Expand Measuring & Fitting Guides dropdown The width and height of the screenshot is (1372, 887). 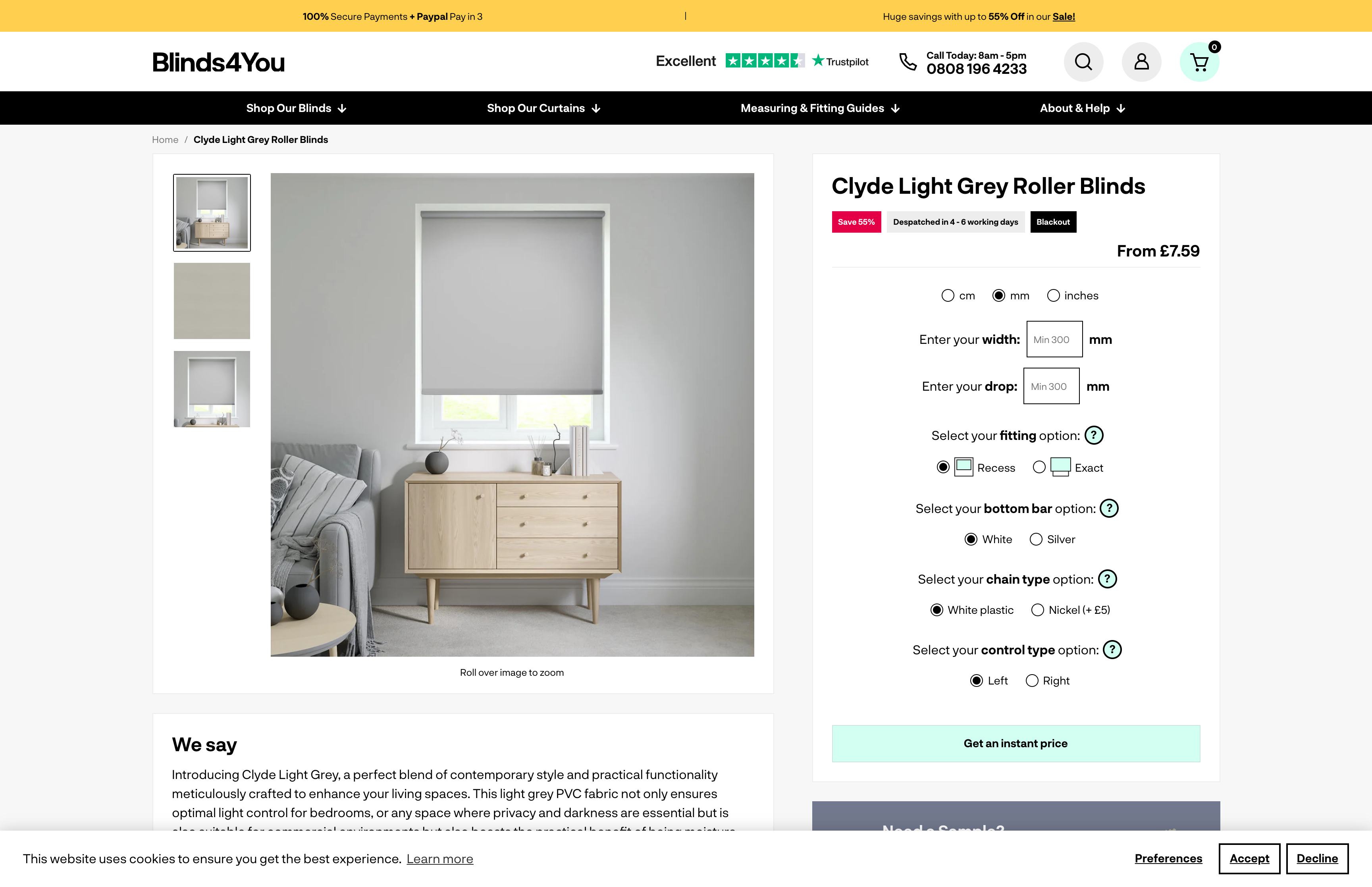click(x=820, y=108)
